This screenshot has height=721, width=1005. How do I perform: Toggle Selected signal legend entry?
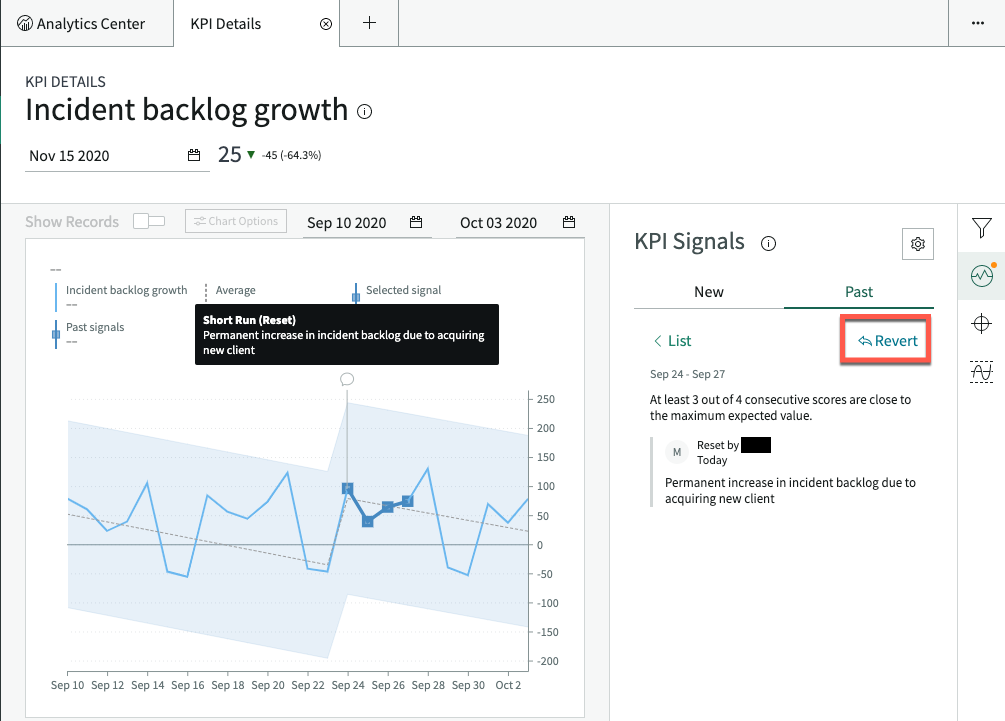[x=397, y=290]
